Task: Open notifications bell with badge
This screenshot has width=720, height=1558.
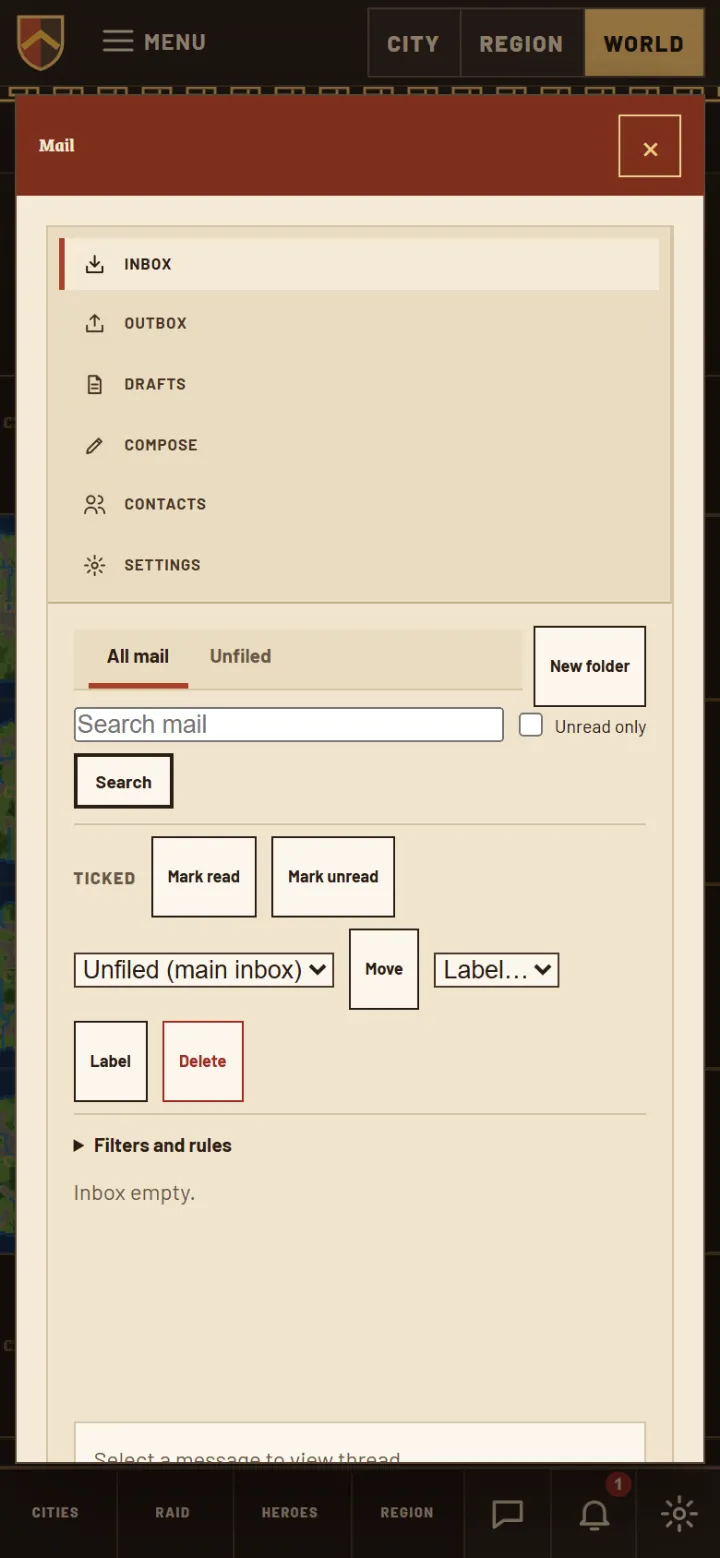Action: 595,1514
